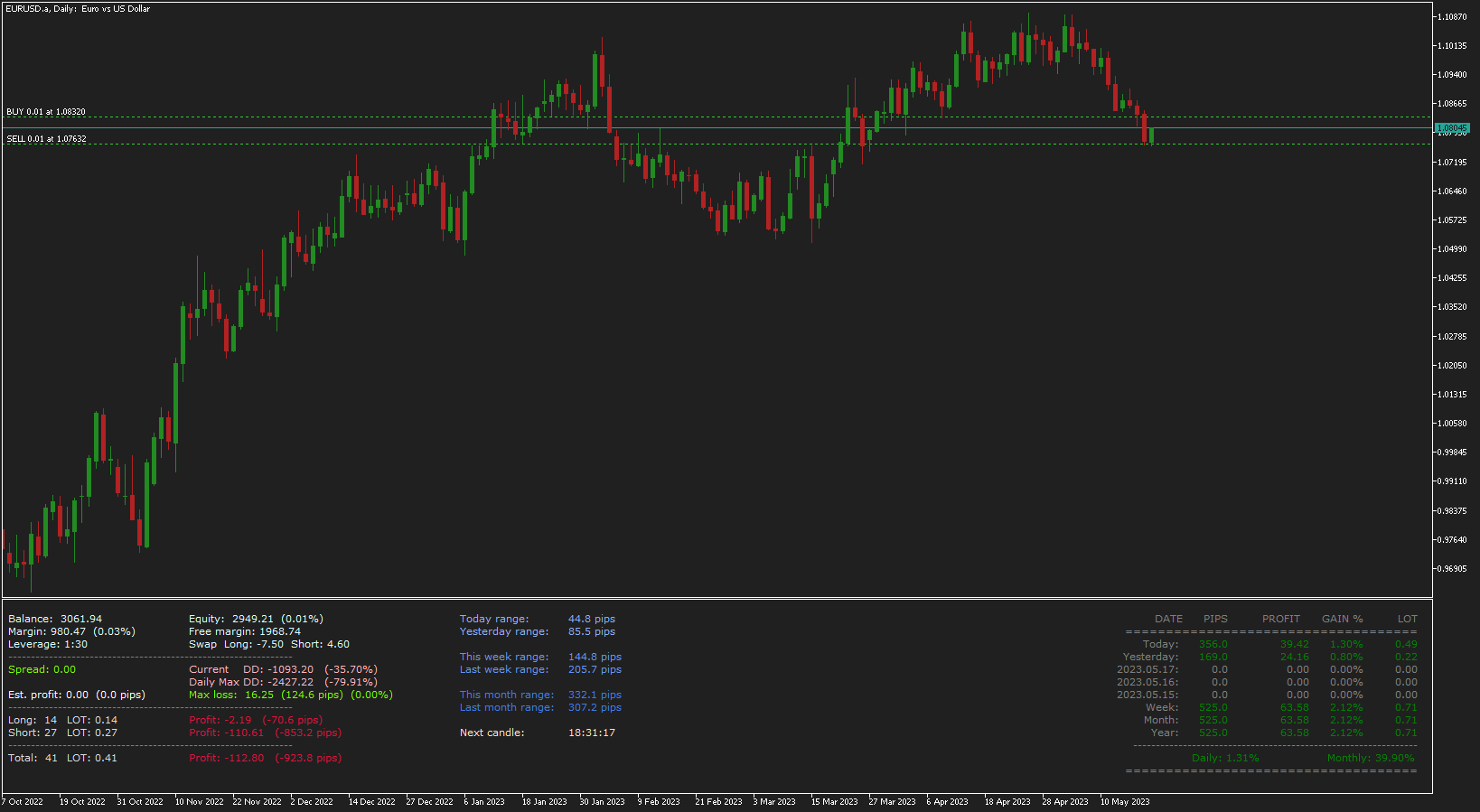The height and width of the screenshot is (812, 1480).
Task: Click the Total: 41 LOT: 0.41 line
Action: 63,759
